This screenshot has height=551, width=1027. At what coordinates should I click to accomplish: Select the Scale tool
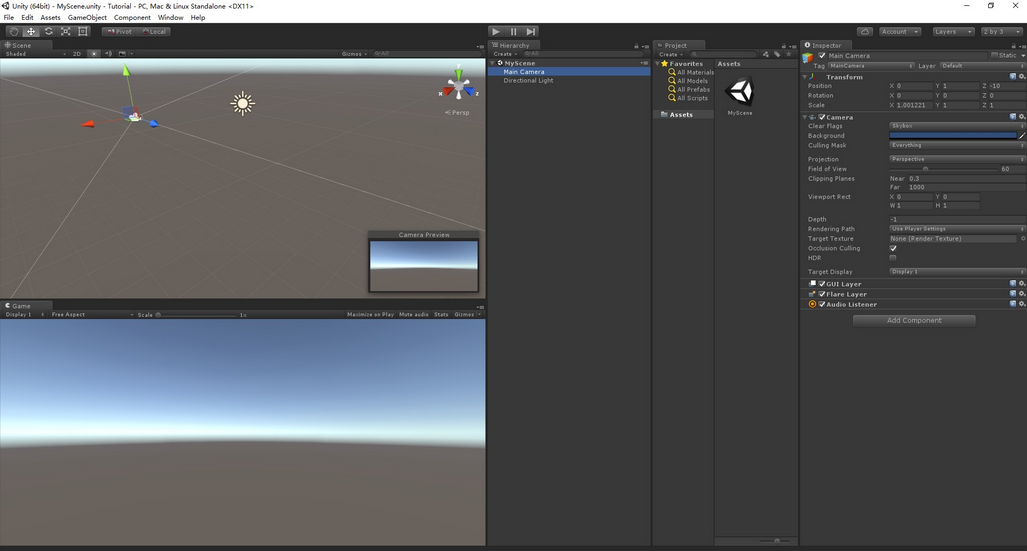(65, 31)
